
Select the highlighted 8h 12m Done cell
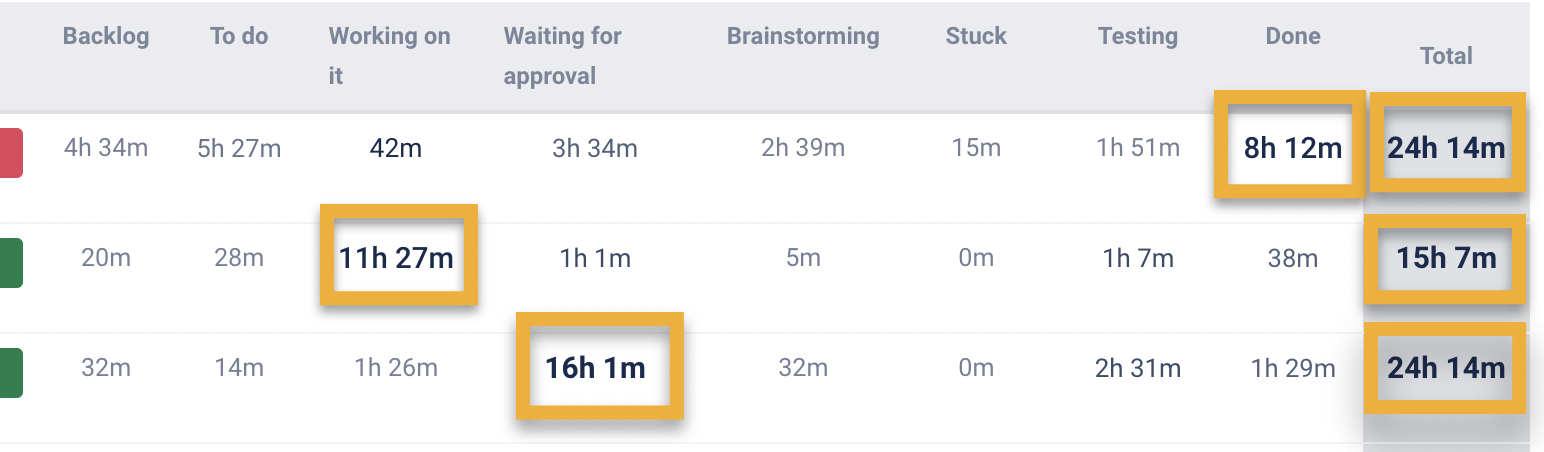click(1292, 149)
